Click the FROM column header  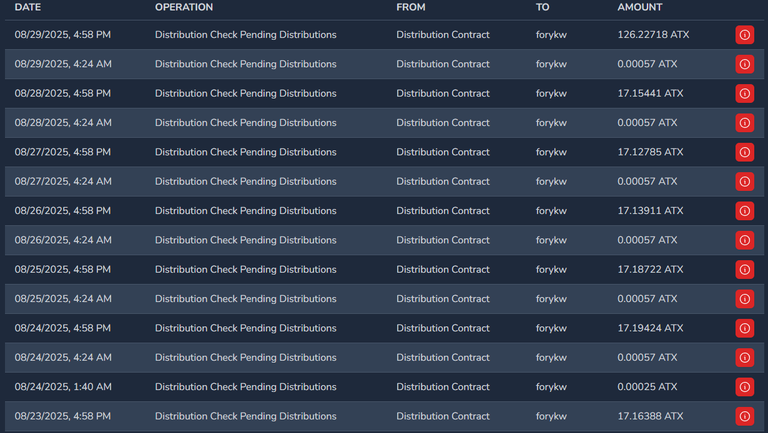point(411,7)
